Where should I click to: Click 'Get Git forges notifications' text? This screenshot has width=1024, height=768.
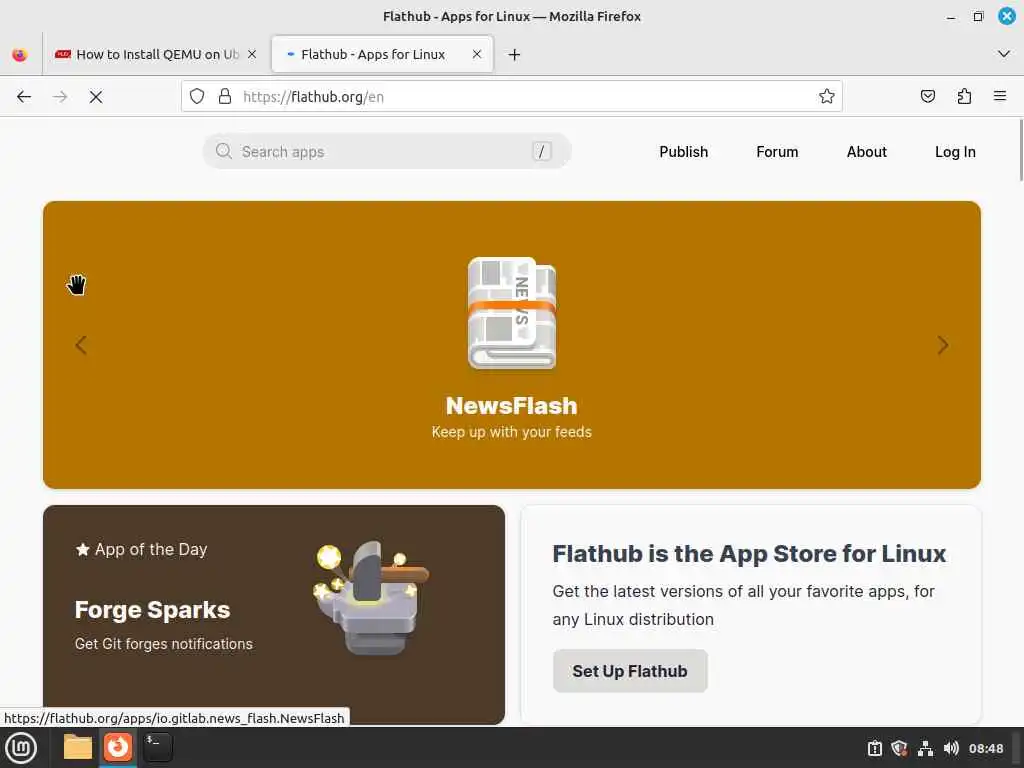(x=164, y=644)
